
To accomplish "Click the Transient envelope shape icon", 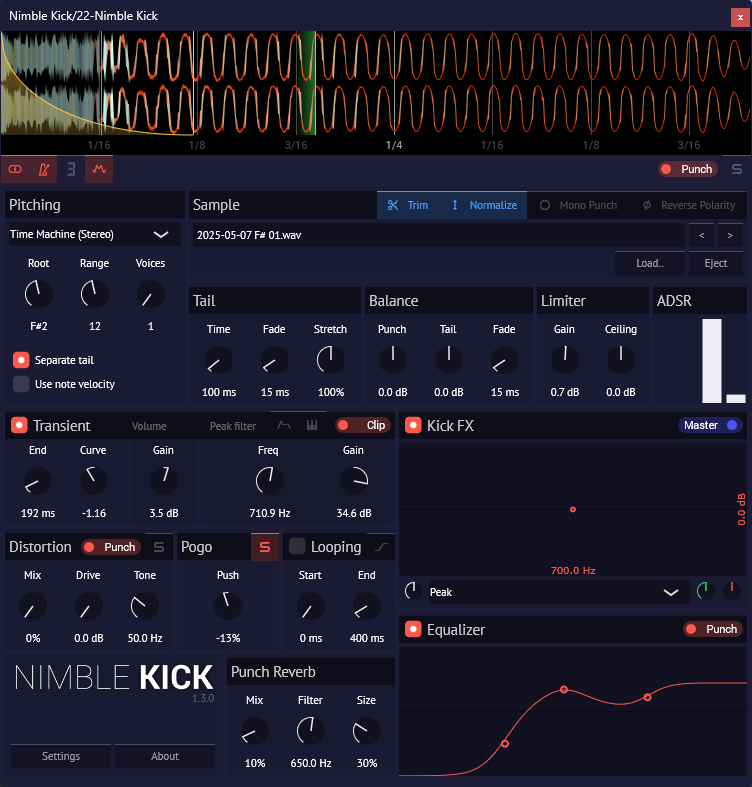I will click(x=284, y=426).
